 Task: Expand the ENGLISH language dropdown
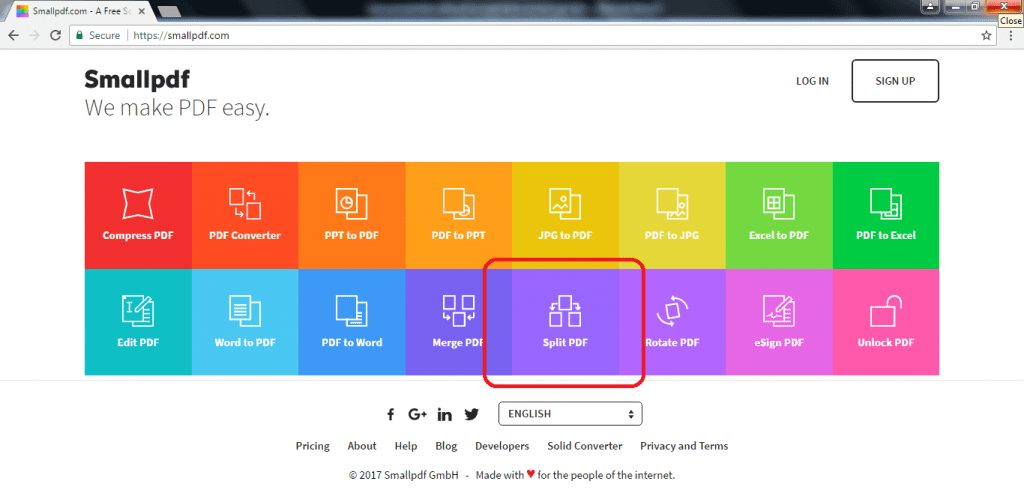pos(570,414)
